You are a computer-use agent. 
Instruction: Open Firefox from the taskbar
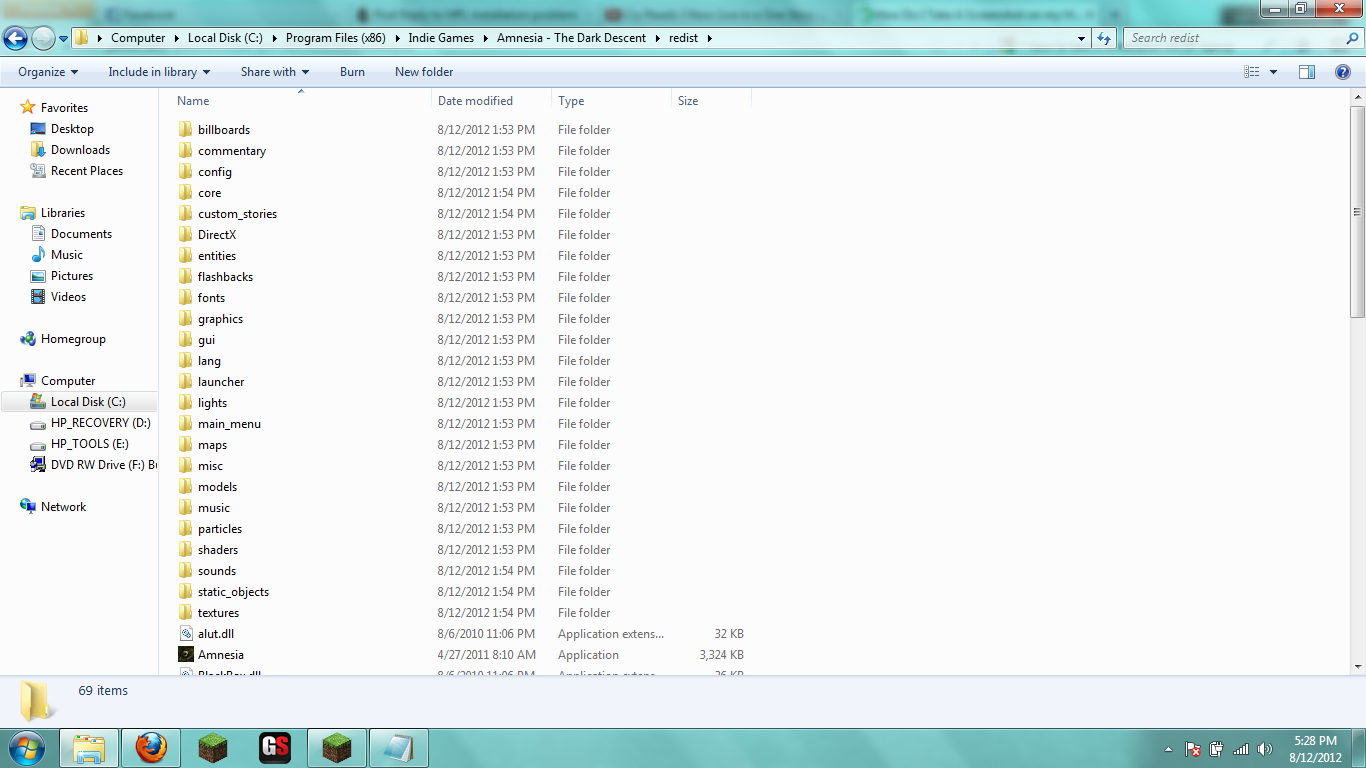click(151, 747)
